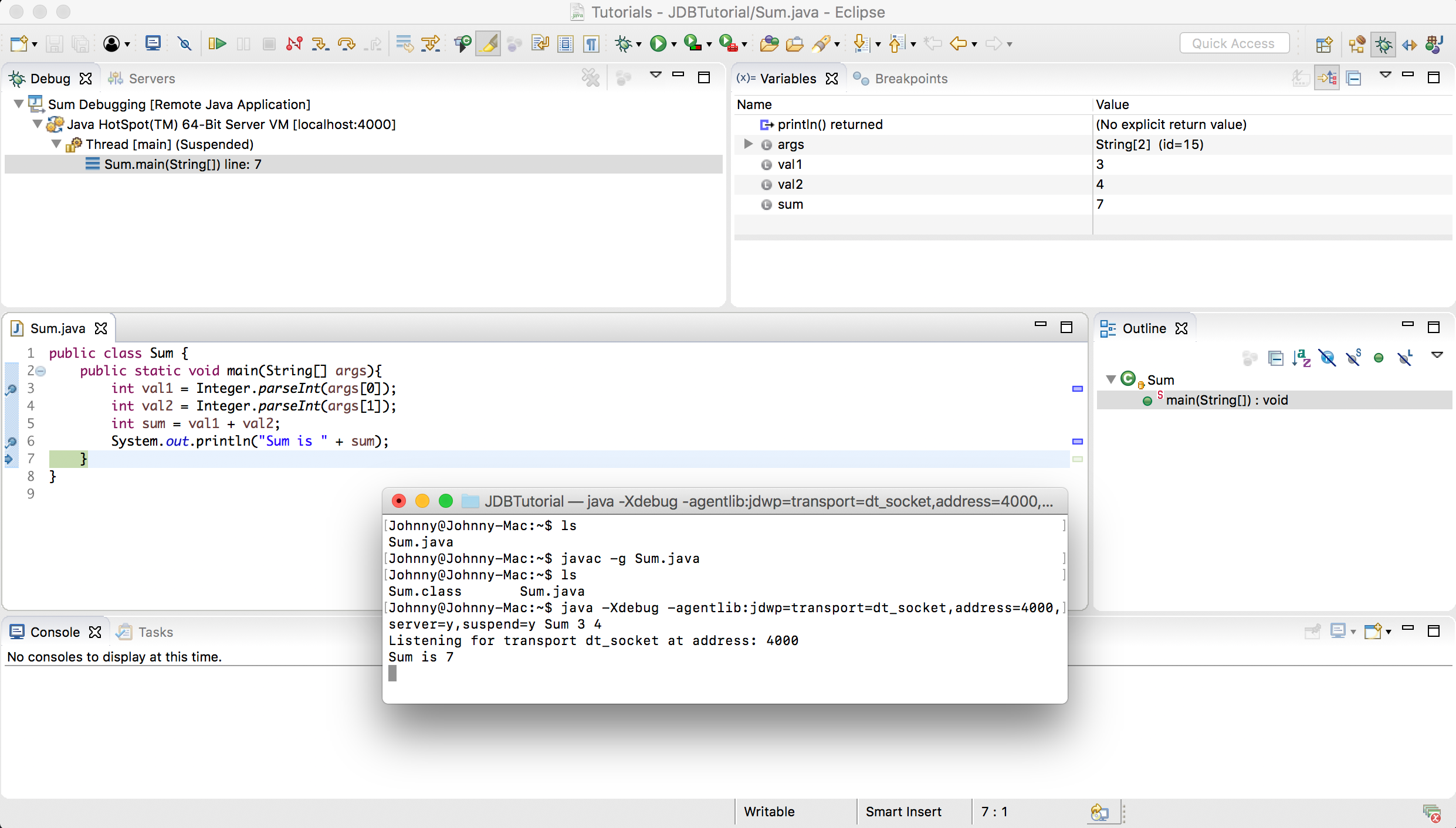Viewport: 1456px width, 828px height.
Task: Toggle the Mark Occurrences highlighter
Action: click(x=488, y=43)
